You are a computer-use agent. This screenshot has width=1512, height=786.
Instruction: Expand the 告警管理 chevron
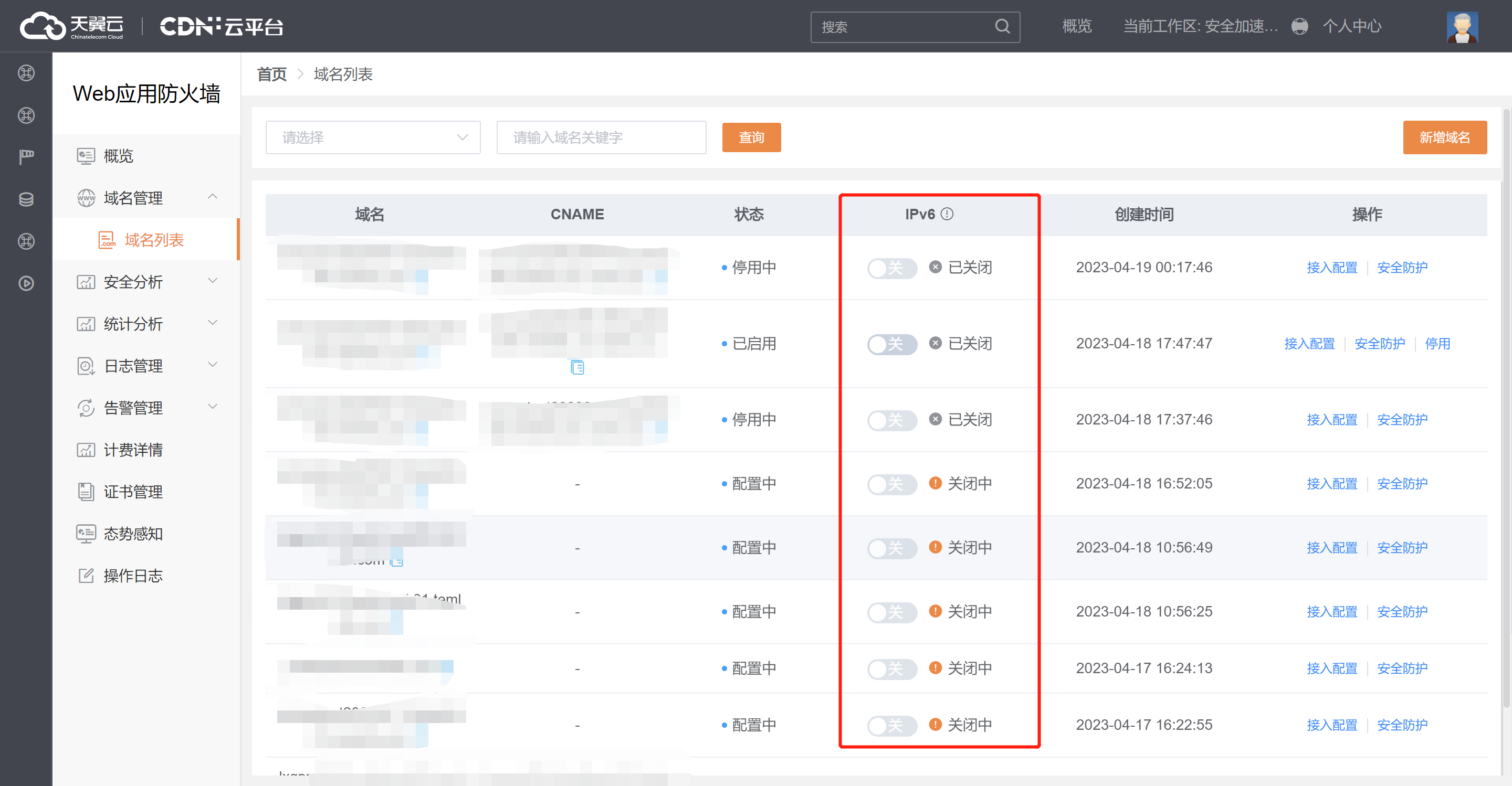(x=213, y=407)
